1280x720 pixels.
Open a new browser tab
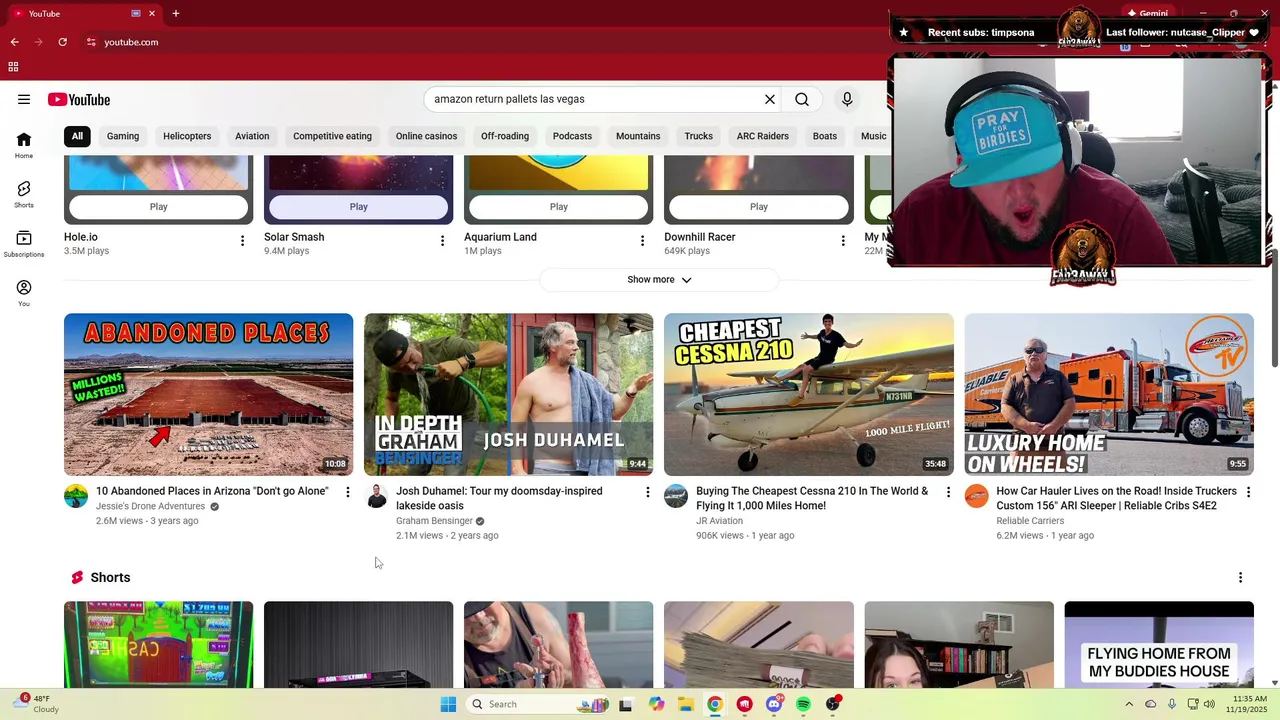(x=175, y=13)
